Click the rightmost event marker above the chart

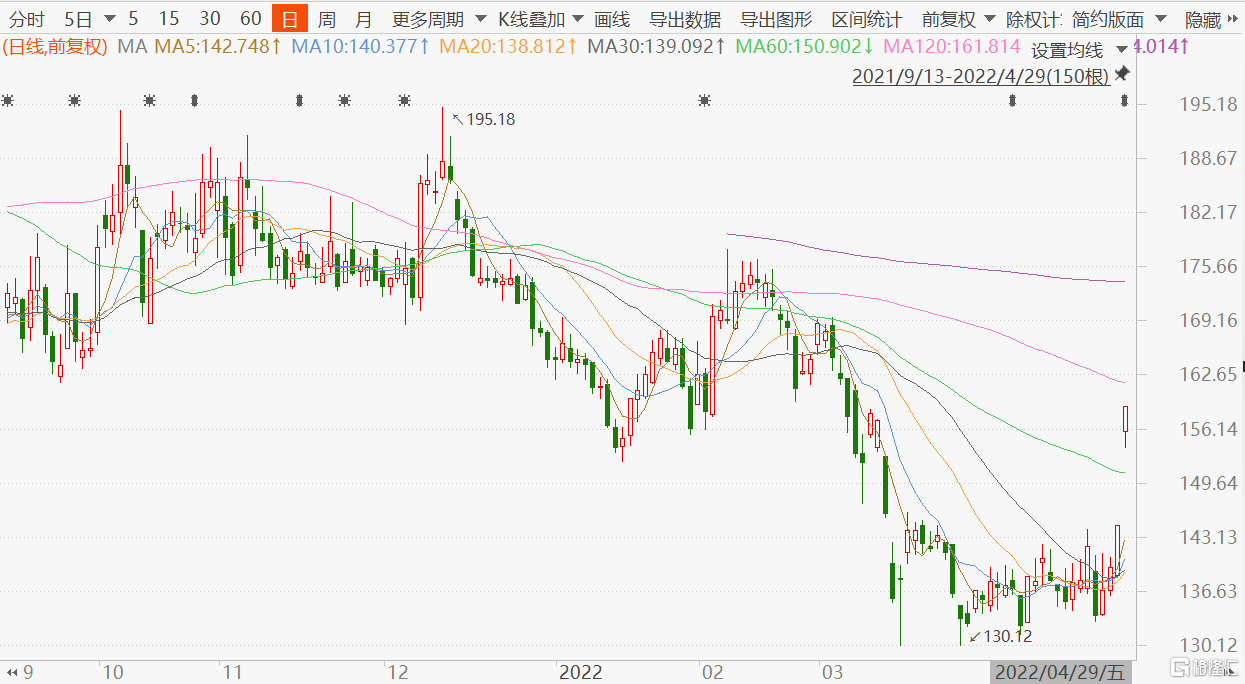click(x=1126, y=100)
